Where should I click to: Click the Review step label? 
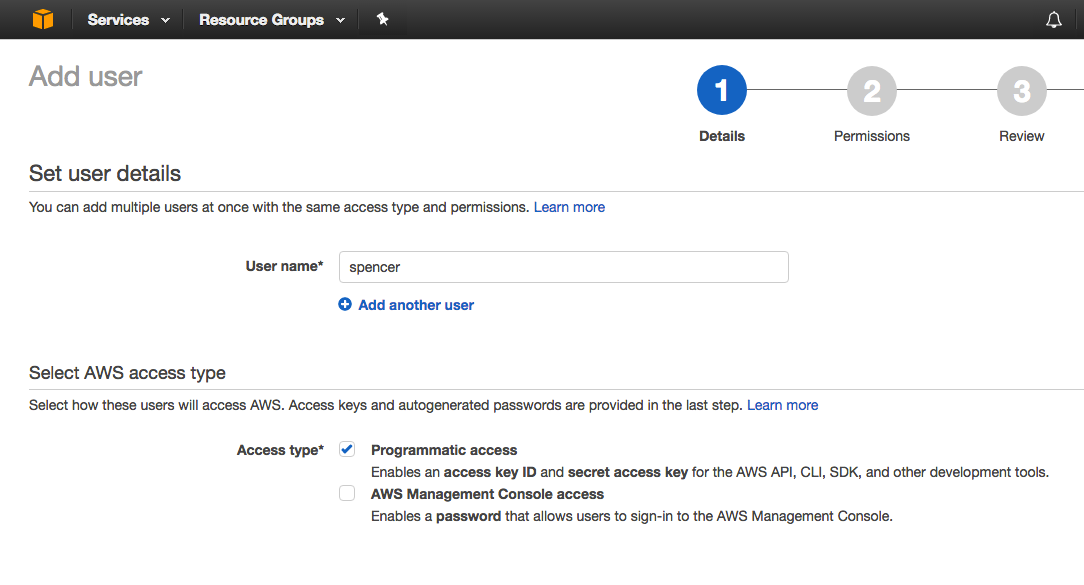1022,136
